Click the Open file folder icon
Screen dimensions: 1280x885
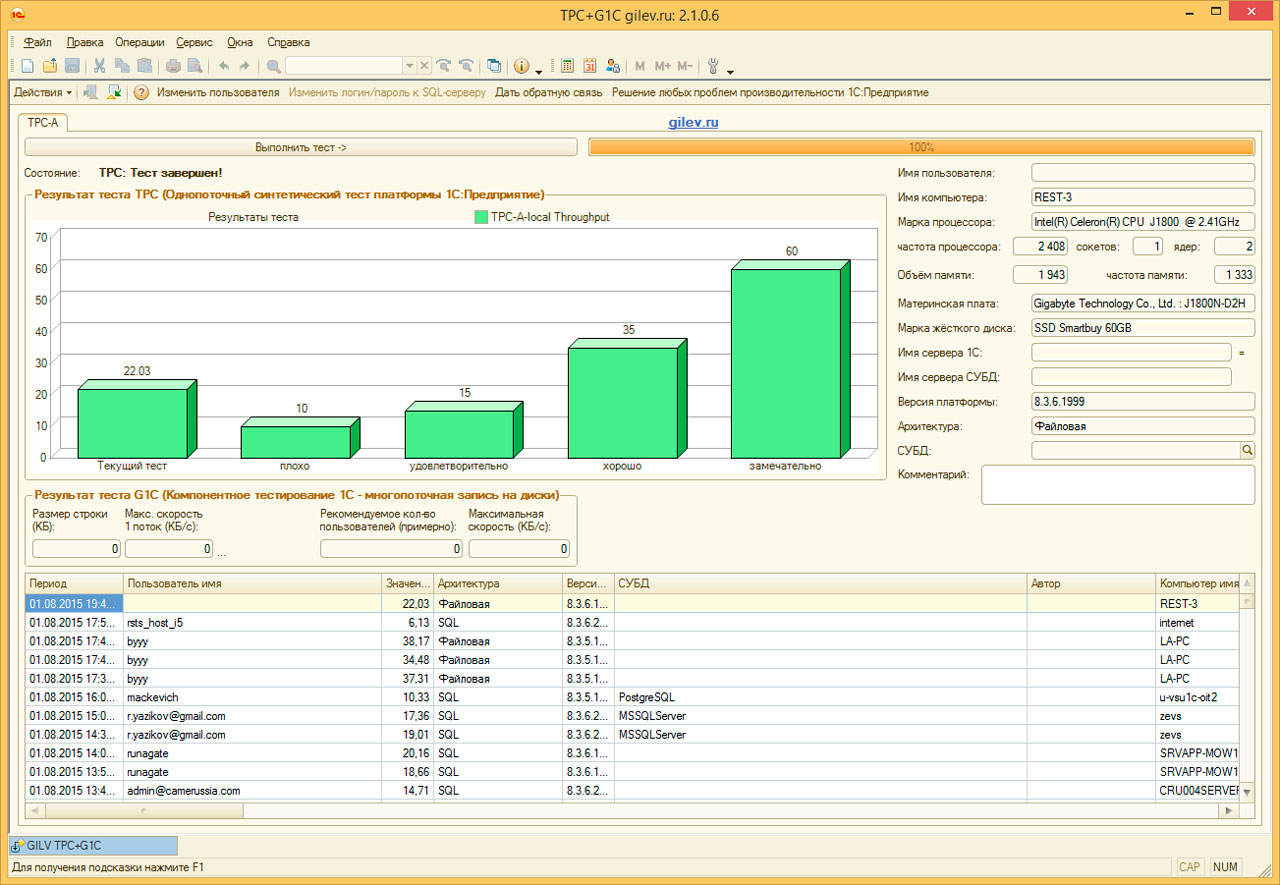49,66
